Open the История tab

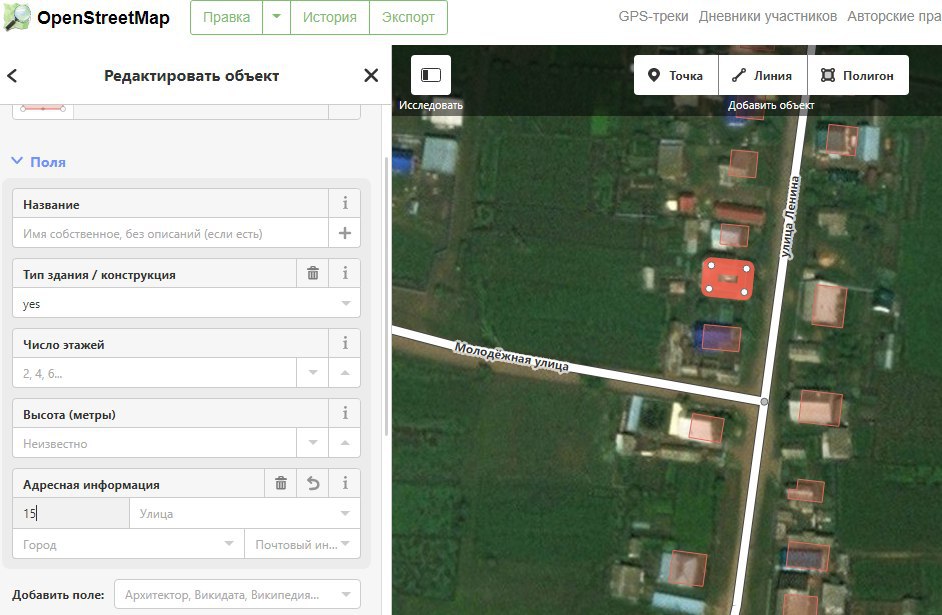[330, 17]
